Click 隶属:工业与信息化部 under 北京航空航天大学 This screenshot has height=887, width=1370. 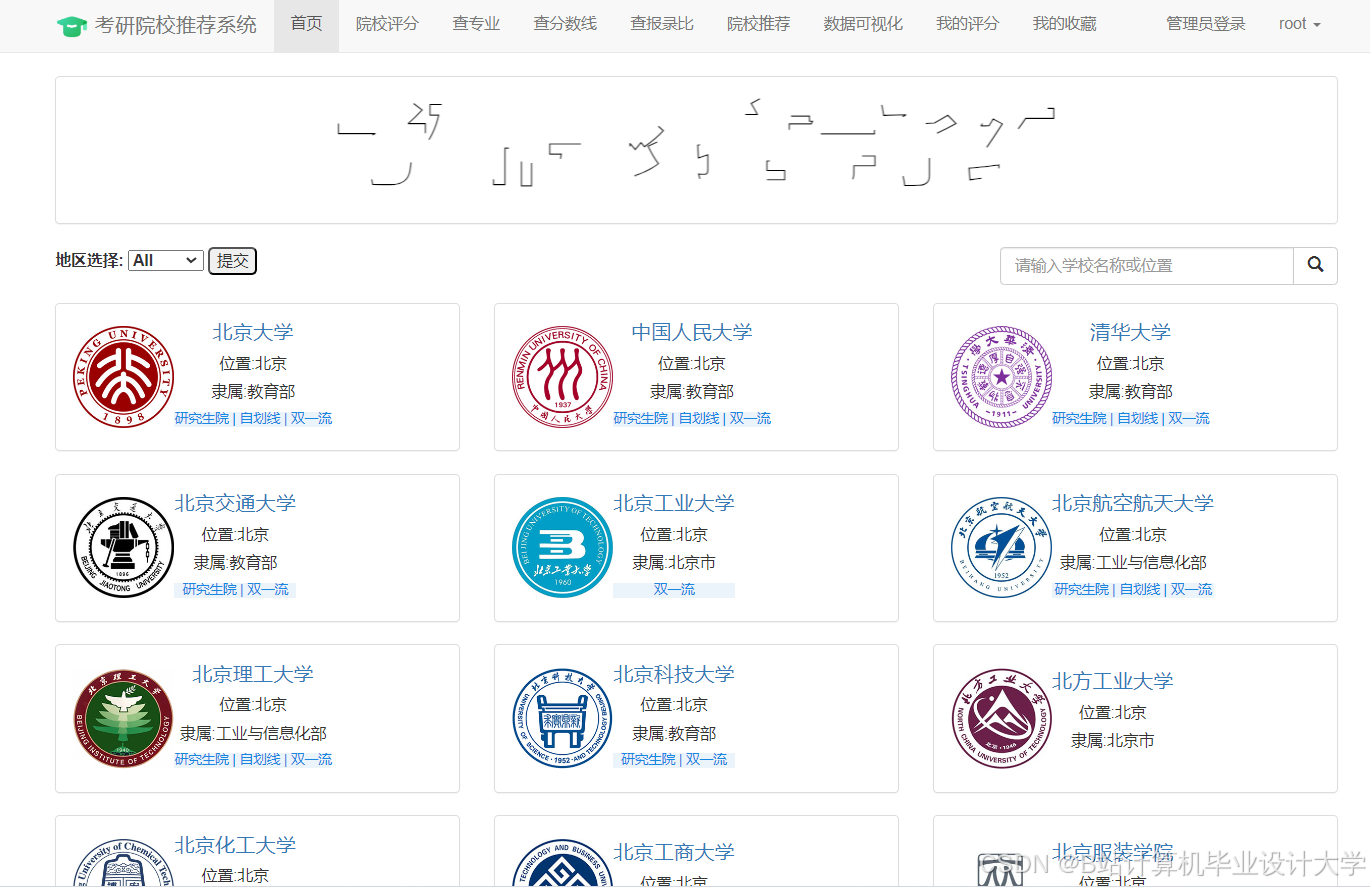(1133, 563)
